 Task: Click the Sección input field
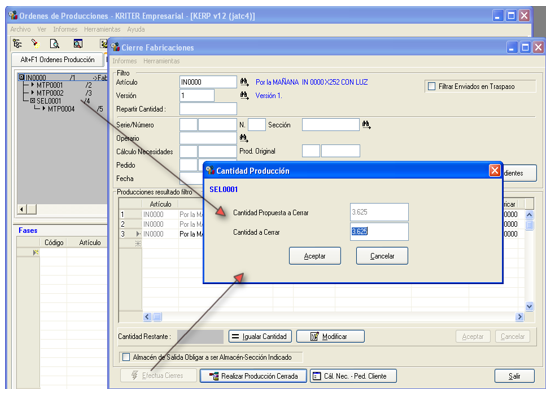(x=331, y=124)
